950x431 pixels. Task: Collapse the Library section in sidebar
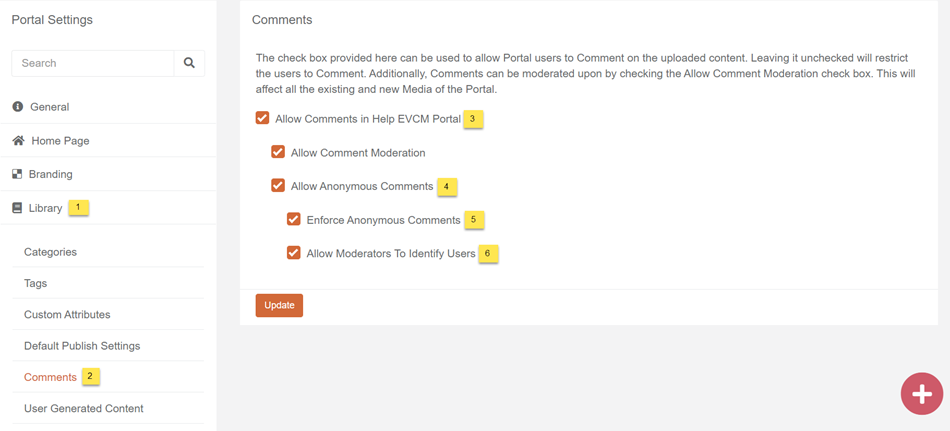click(45, 208)
